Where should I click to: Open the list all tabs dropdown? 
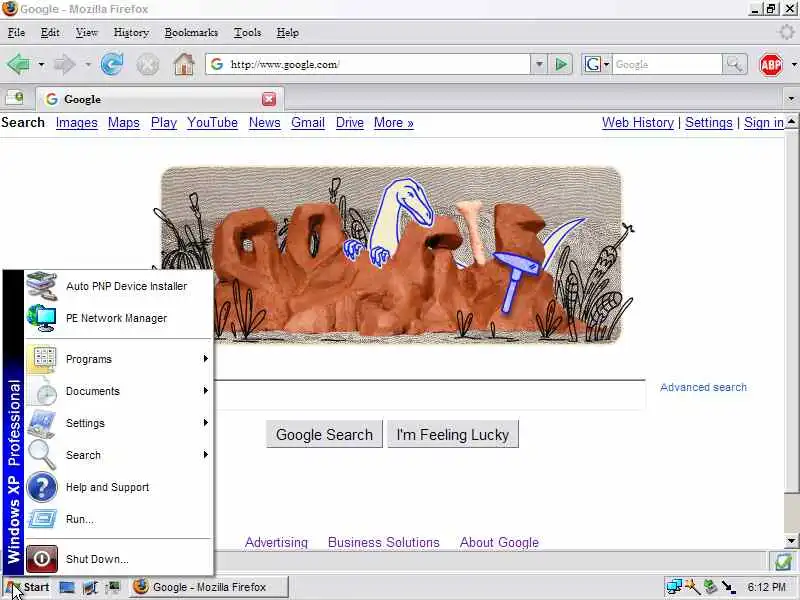coord(791,98)
